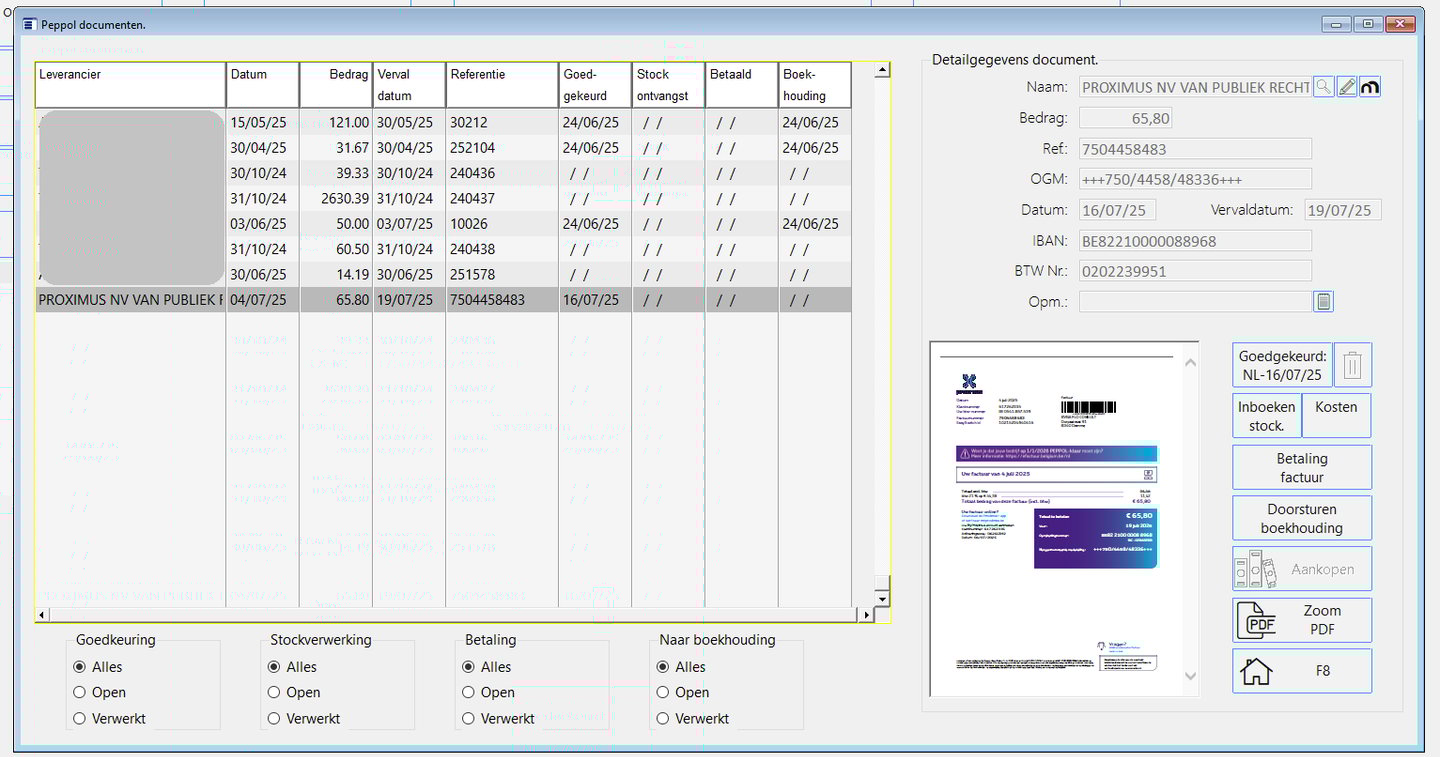1440x757 pixels.
Task: Open the Aankopen binders button
Action: (1302, 569)
